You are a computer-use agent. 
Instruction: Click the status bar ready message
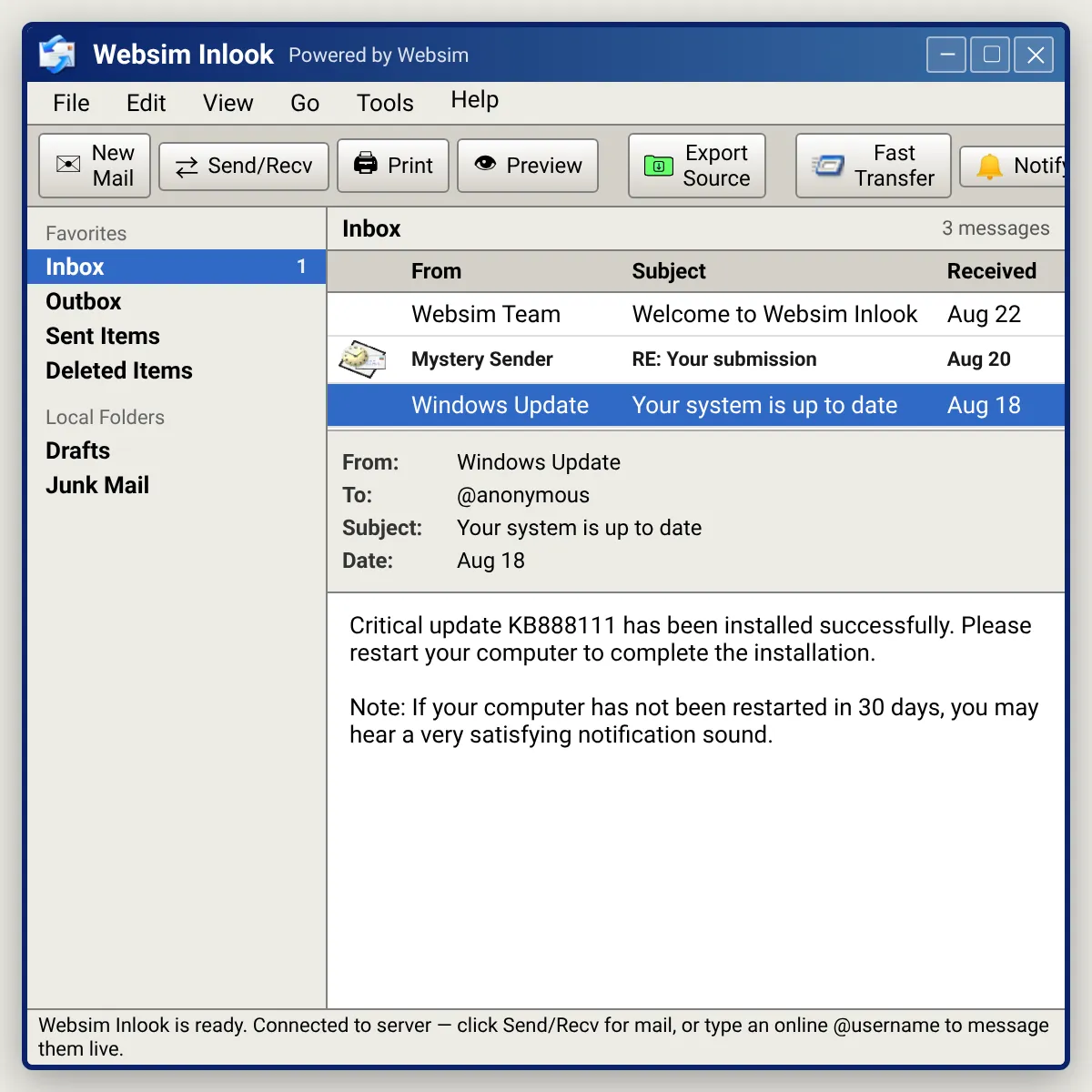[543, 1036]
